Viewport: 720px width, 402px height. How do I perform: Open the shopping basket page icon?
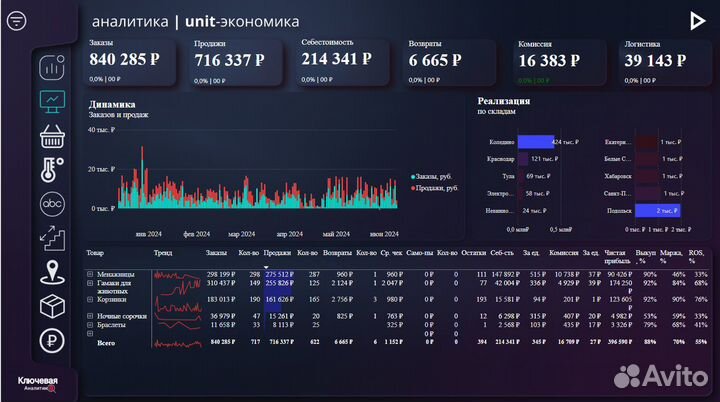(x=52, y=135)
